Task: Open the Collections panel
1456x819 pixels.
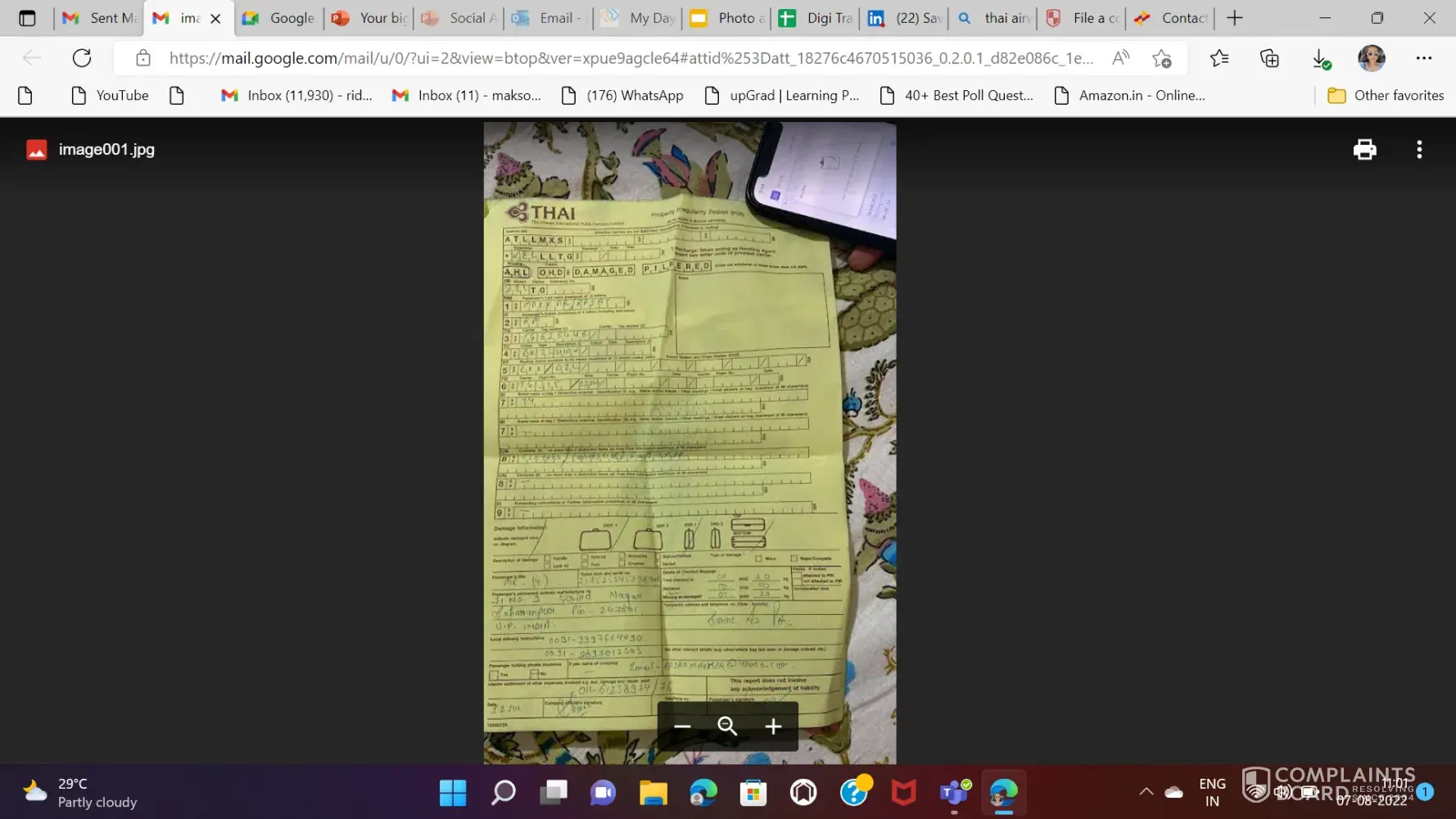Action: click(x=1269, y=58)
